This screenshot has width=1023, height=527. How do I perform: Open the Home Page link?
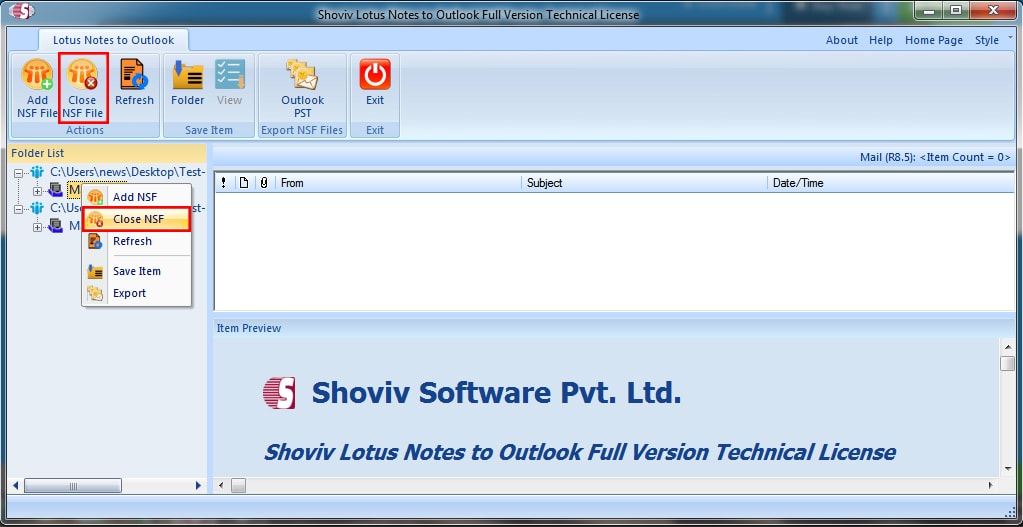click(934, 40)
